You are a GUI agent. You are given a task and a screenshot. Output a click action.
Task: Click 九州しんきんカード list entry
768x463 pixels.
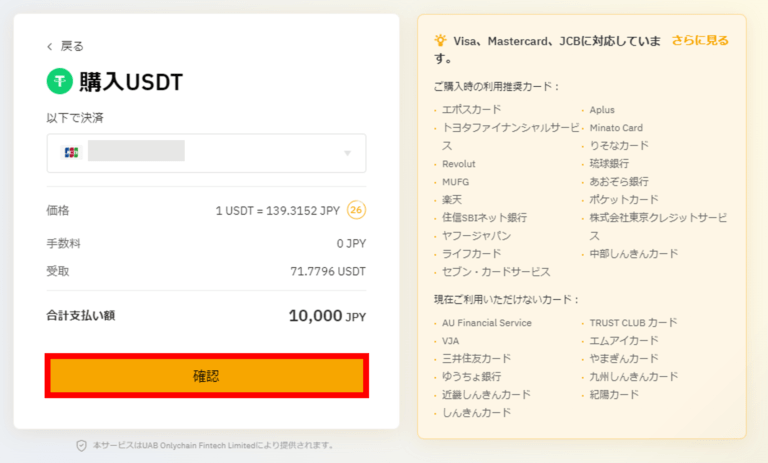click(x=634, y=377)
